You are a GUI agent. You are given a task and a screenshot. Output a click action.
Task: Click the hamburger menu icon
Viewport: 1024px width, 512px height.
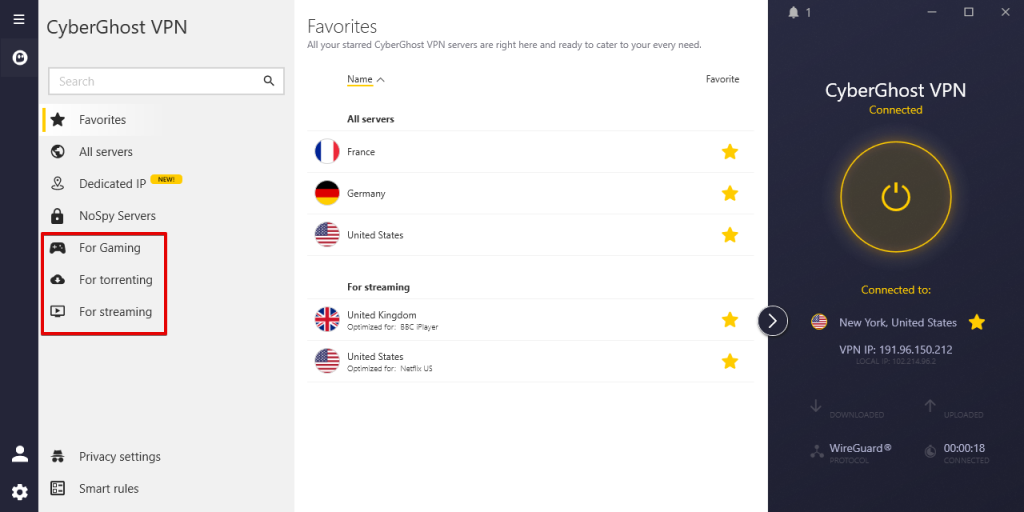[x=19, y=19]
